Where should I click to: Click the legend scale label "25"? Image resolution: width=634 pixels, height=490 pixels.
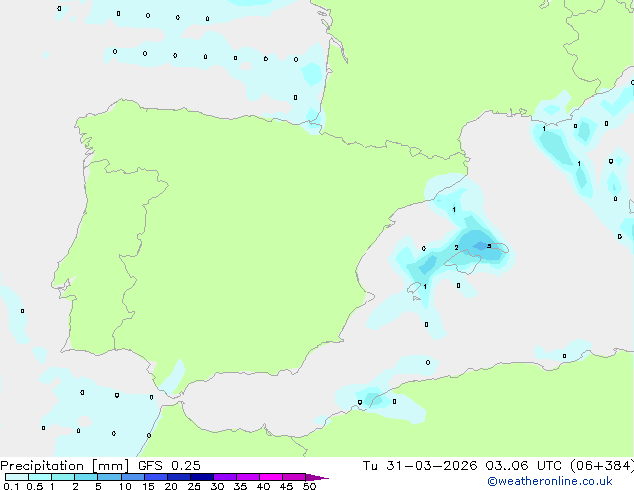tap(194, 486)
